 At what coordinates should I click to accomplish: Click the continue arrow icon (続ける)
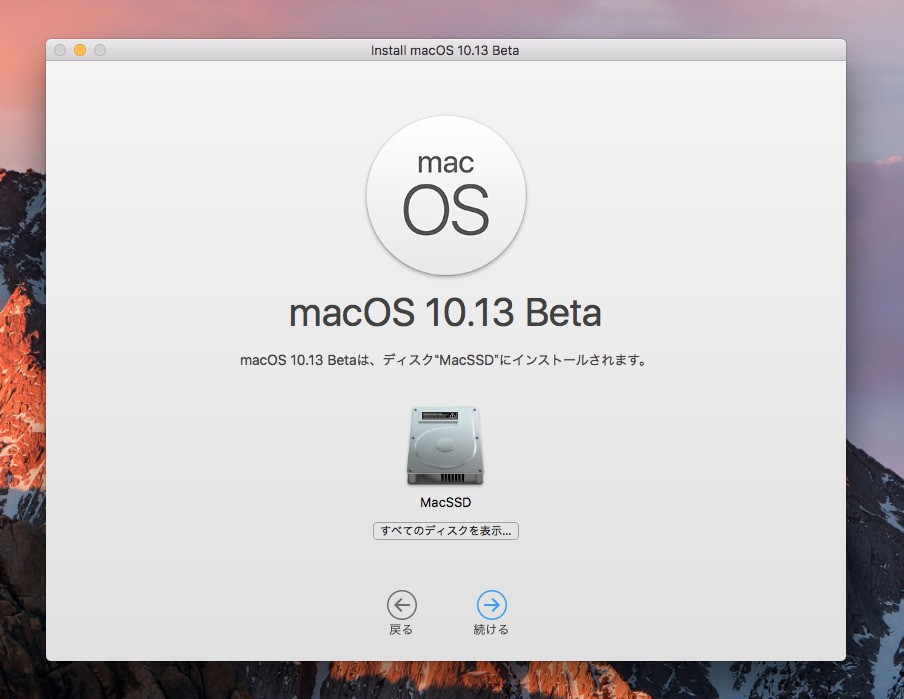(x=491, y=605)
